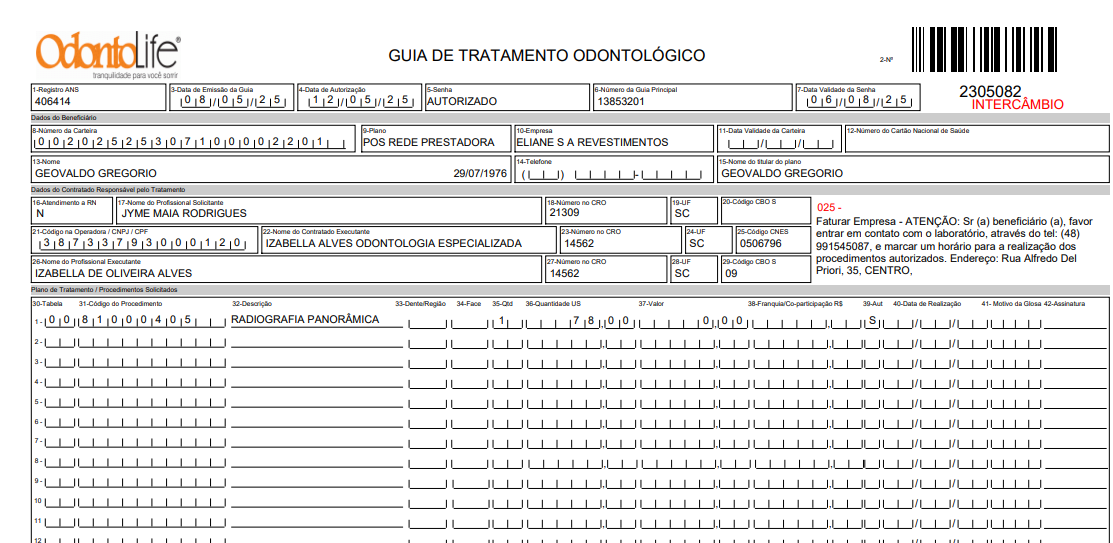Click the description line of row 8
The image size is (1113, 543).
tap(317, 463)
